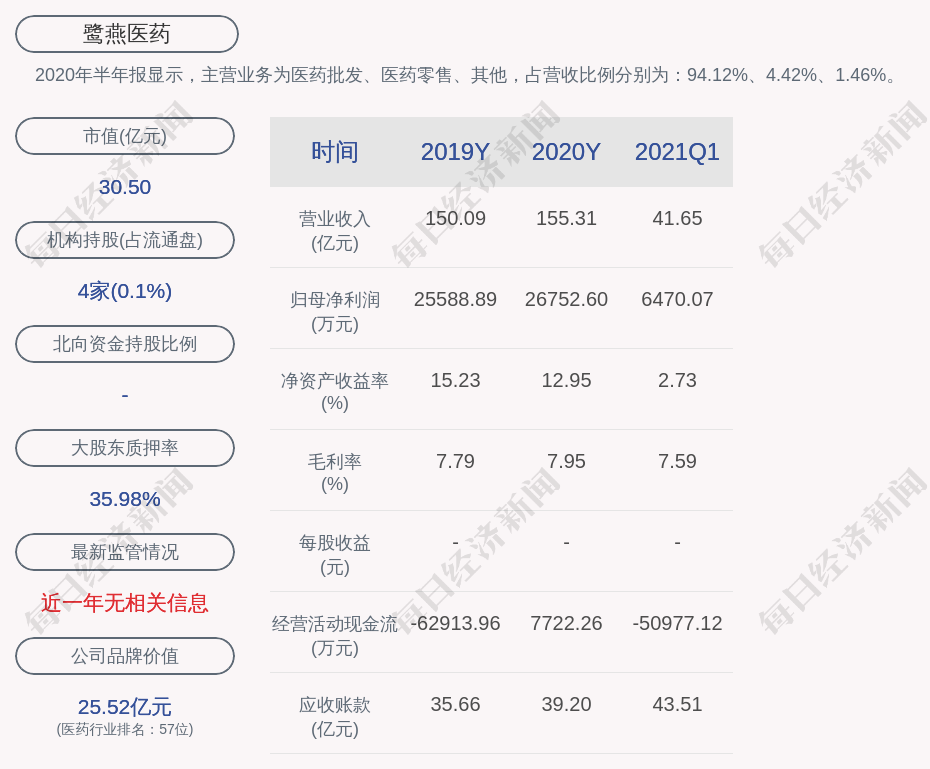Click the gross margin value 7.59
This screenshot has height=769, width=930.
point(677,461)
